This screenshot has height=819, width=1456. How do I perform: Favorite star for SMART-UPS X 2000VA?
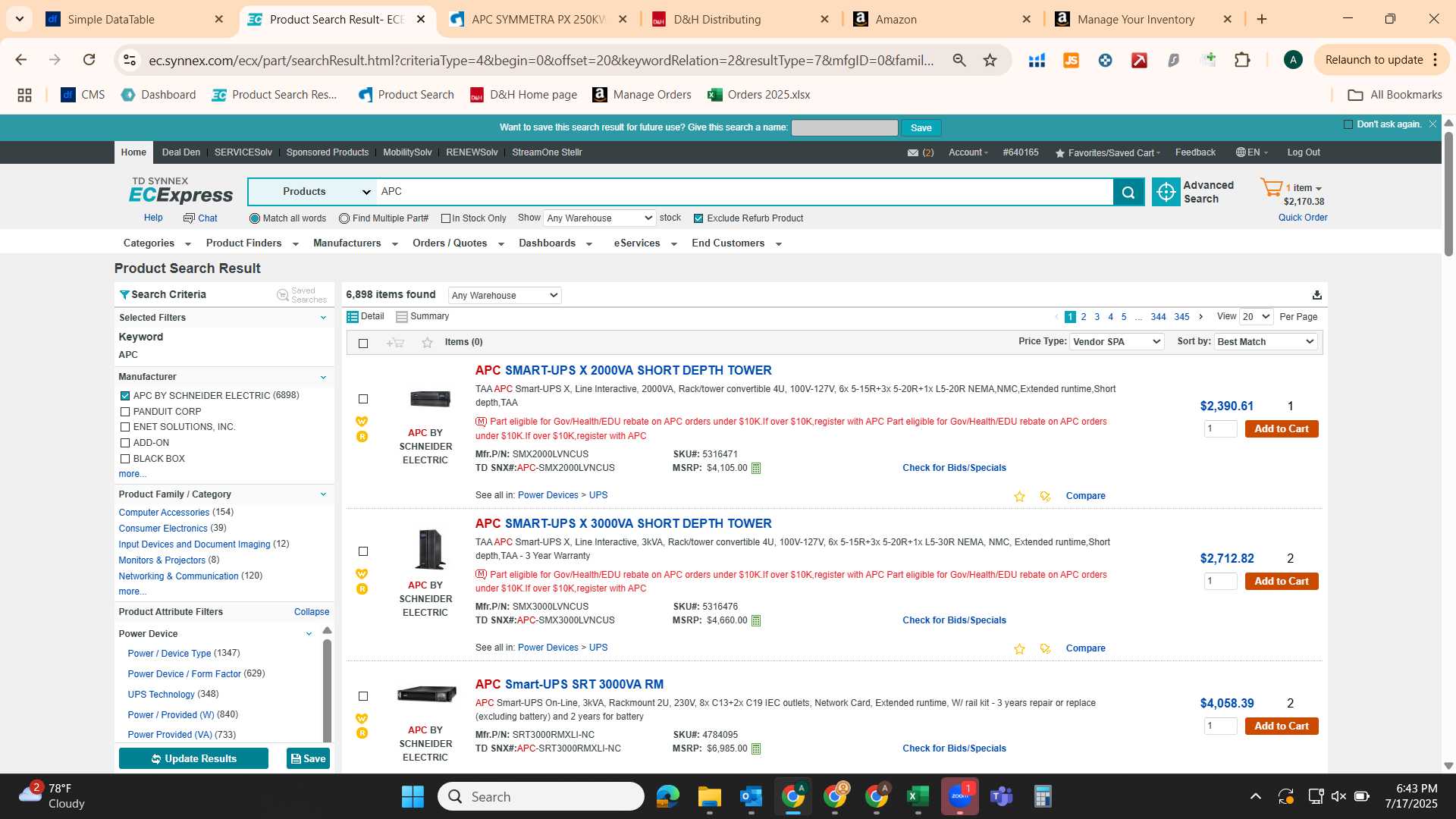pyautogui.click(x=1019, y=497)
